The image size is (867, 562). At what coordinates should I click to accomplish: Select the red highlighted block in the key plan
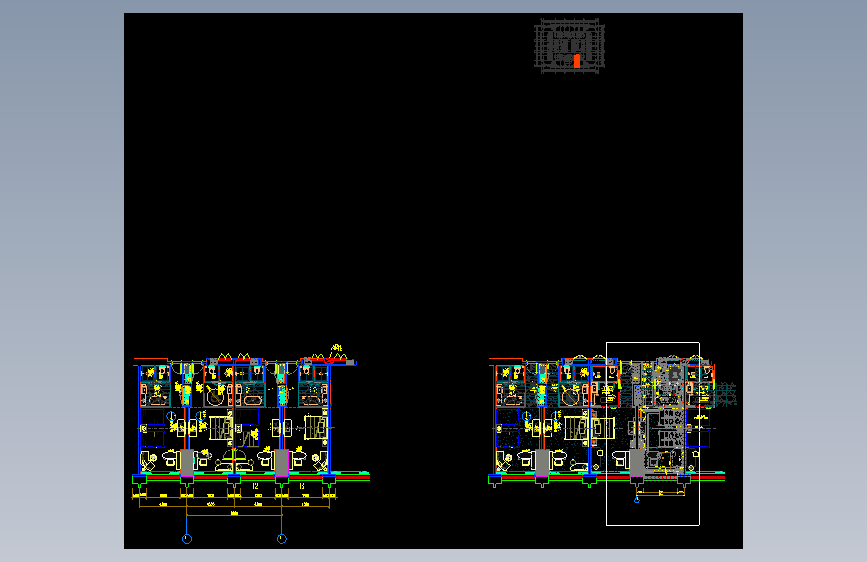click(577, 61)
